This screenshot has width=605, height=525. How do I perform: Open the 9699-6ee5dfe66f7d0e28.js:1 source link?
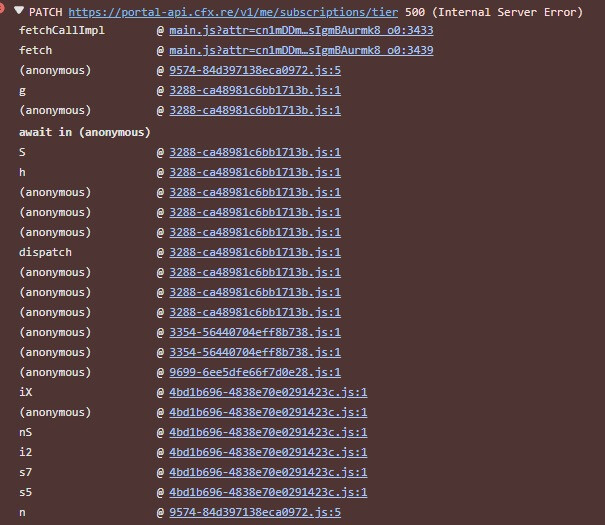pyautogui.click(x=255, y=372)
